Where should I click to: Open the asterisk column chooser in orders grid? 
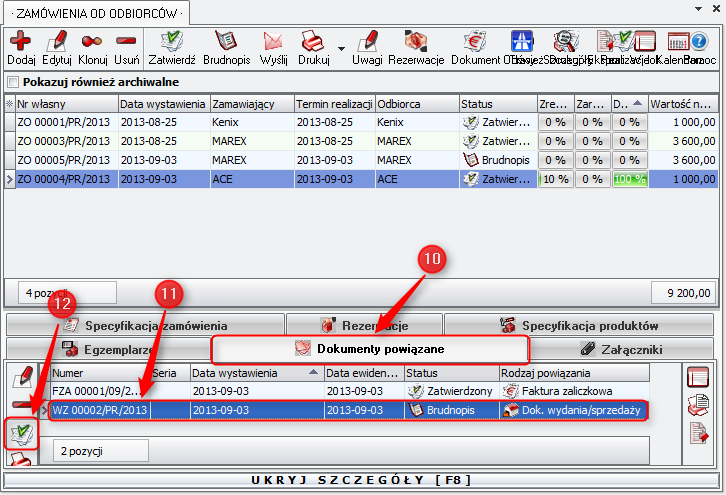pos(9,104)
